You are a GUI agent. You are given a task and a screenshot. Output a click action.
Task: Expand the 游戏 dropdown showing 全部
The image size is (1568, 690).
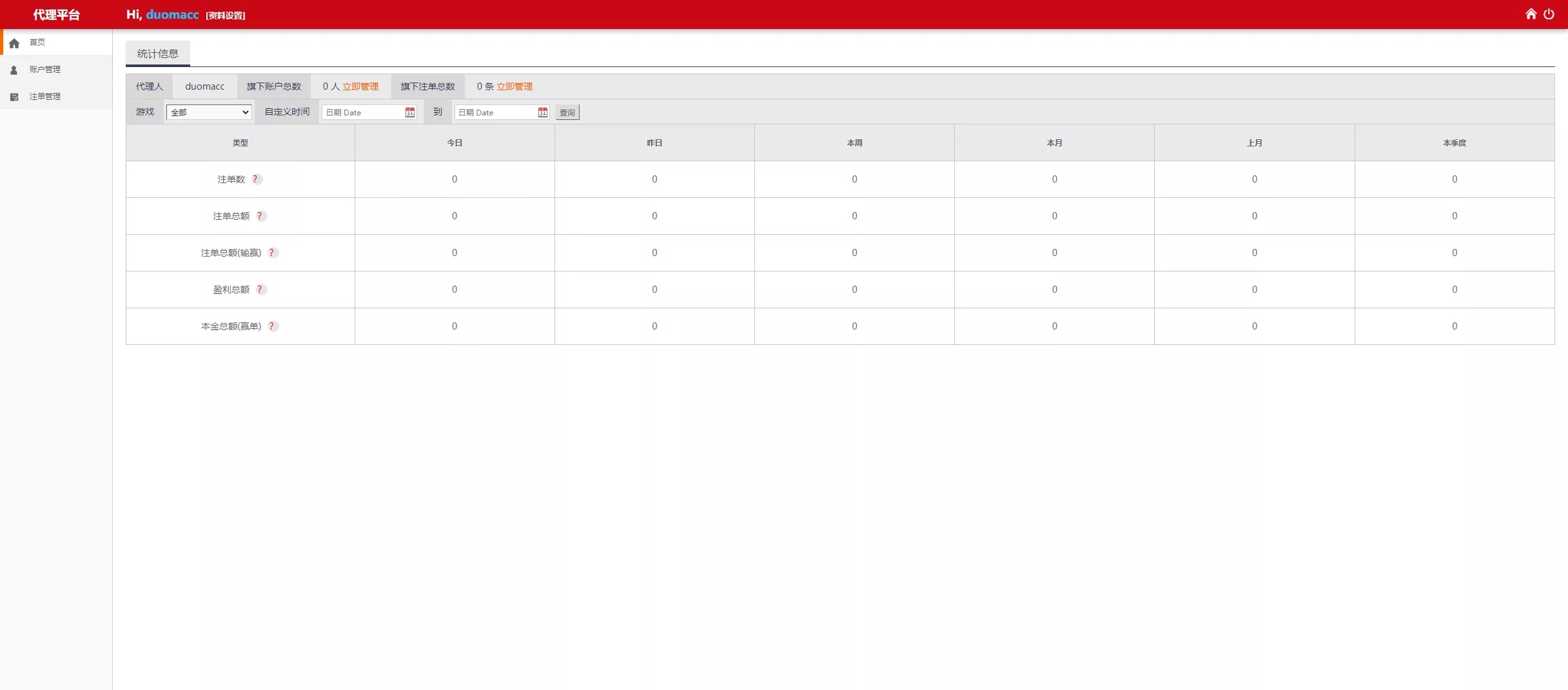pos(209,112)
